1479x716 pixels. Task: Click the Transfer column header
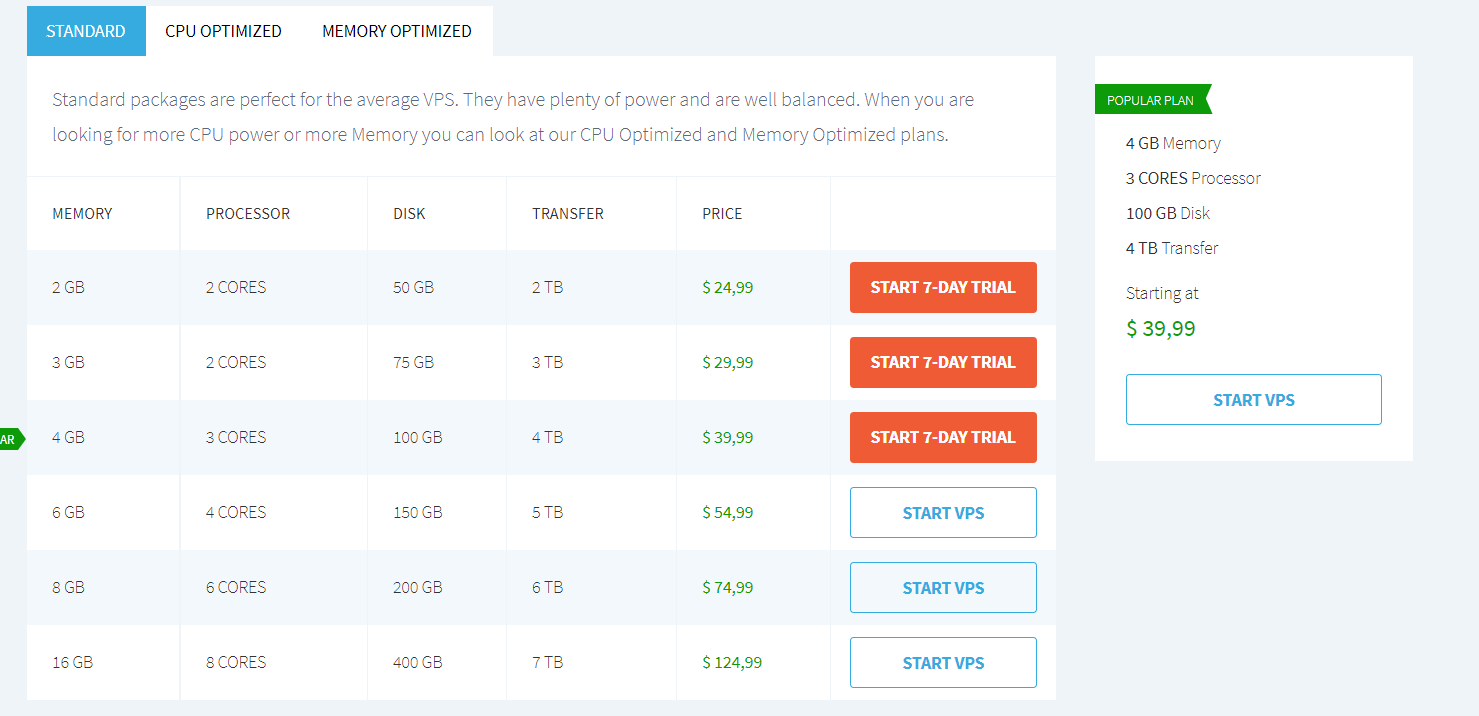[x=567, y=214]
